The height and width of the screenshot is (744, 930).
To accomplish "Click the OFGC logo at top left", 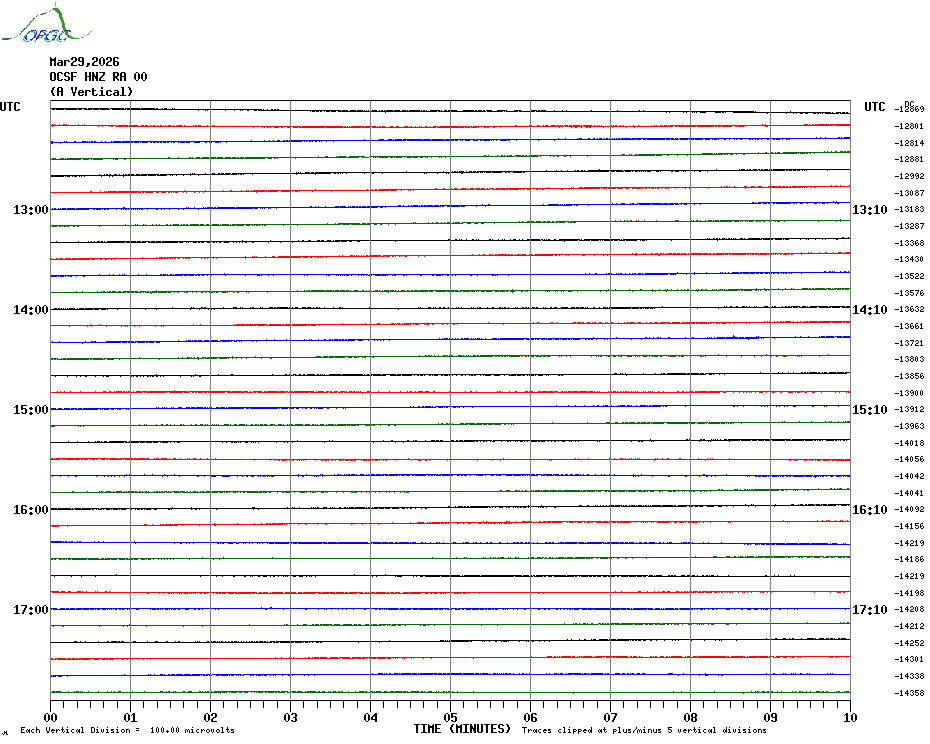I will click(47, 24).
